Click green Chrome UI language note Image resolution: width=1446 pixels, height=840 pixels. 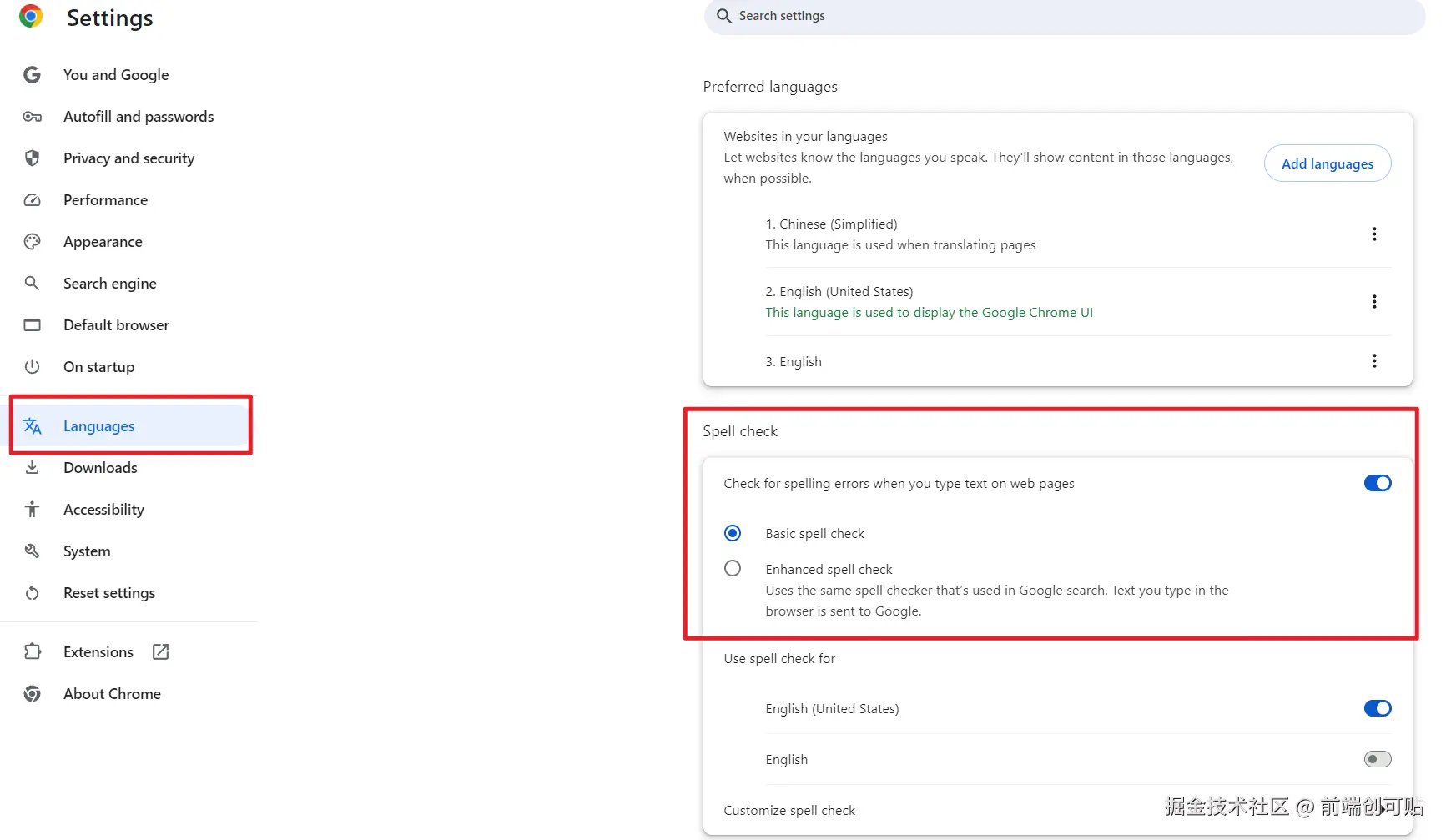[x=929, y=313]
